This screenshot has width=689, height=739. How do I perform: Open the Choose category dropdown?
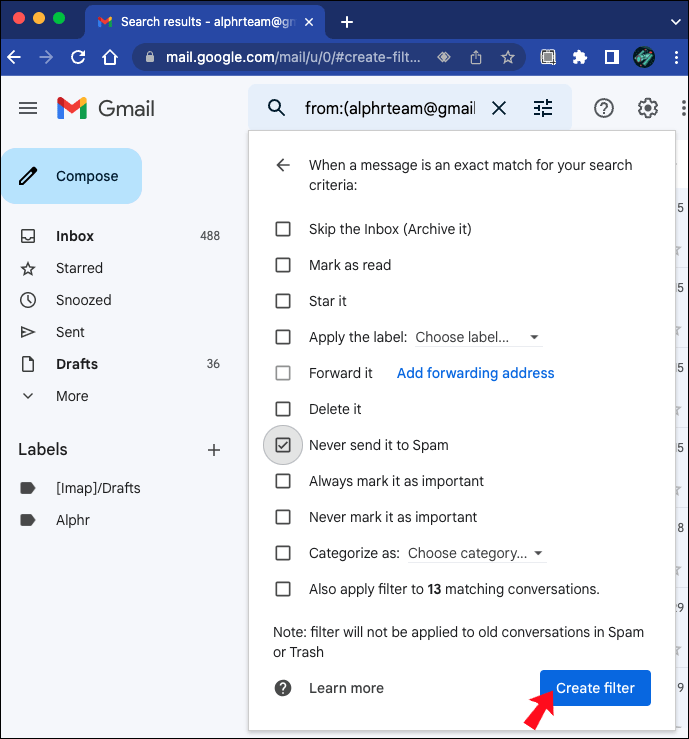(476, 553)
